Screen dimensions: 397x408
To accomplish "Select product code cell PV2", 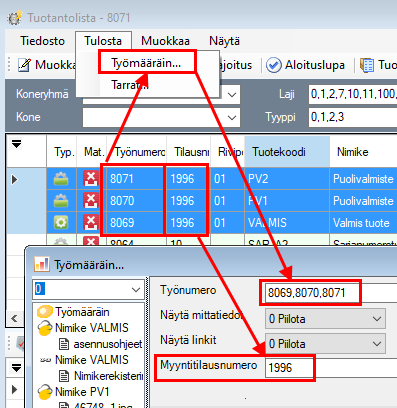I will click(287, 179).
